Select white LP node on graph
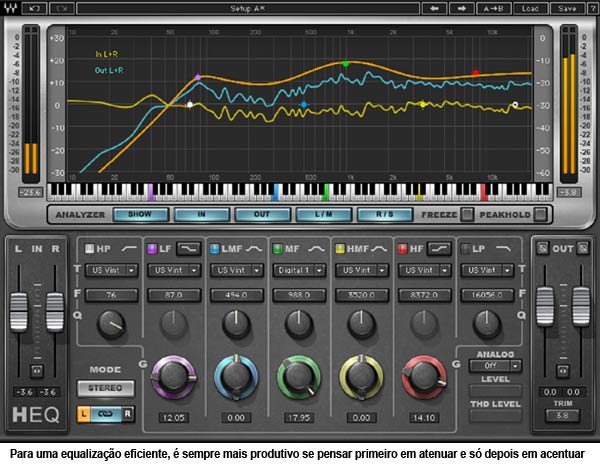600x465 pixels. (515, 104)
